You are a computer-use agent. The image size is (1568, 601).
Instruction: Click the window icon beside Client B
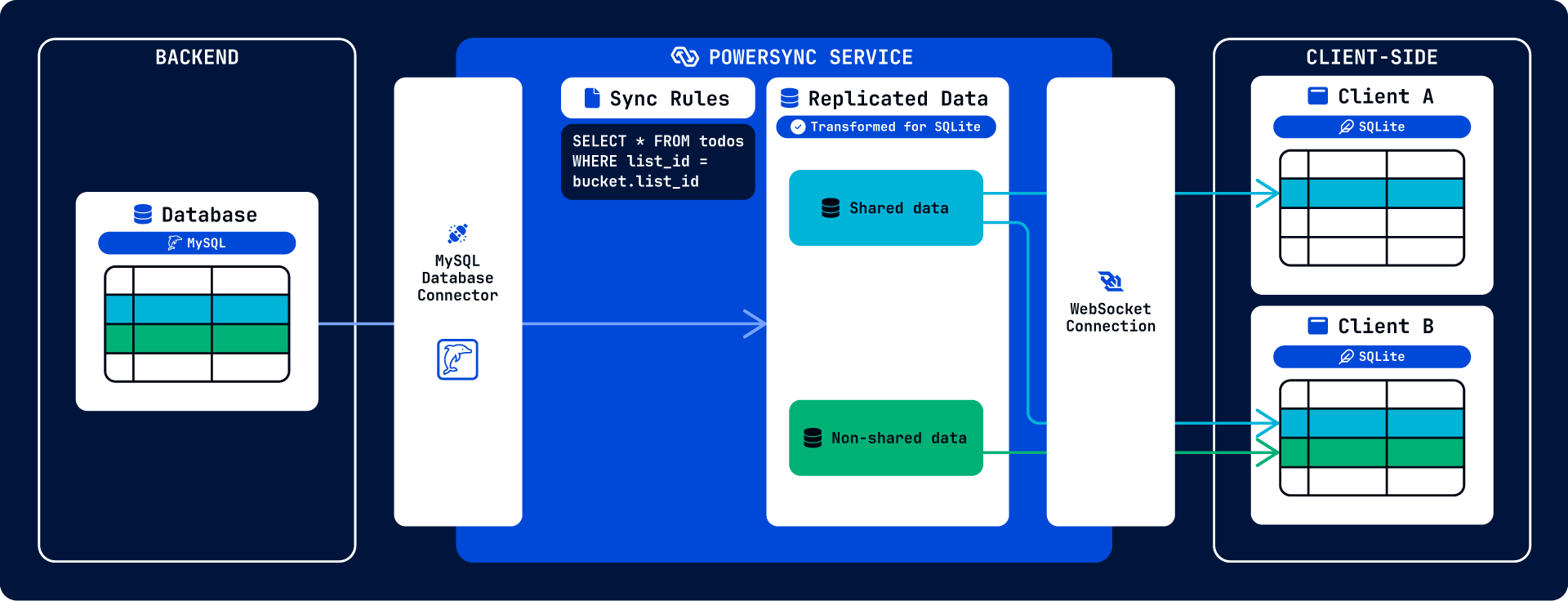pos(1317,326)
